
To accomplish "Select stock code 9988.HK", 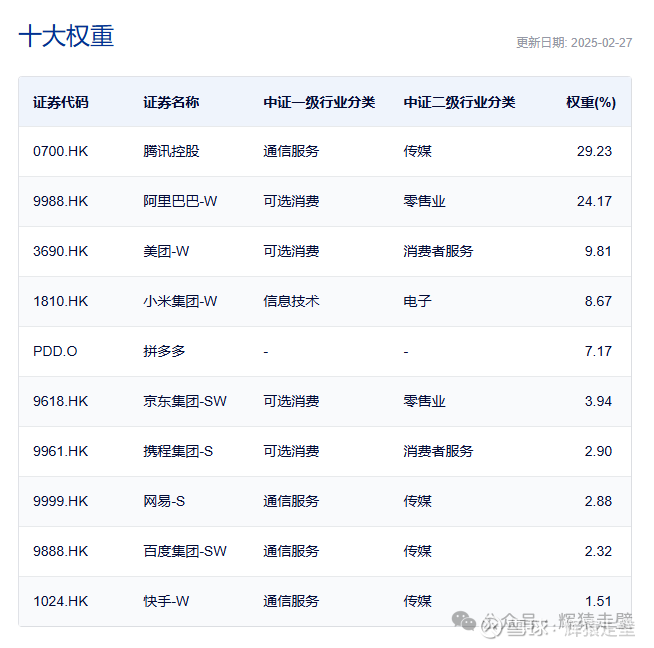I will click(x=61, y=201).
